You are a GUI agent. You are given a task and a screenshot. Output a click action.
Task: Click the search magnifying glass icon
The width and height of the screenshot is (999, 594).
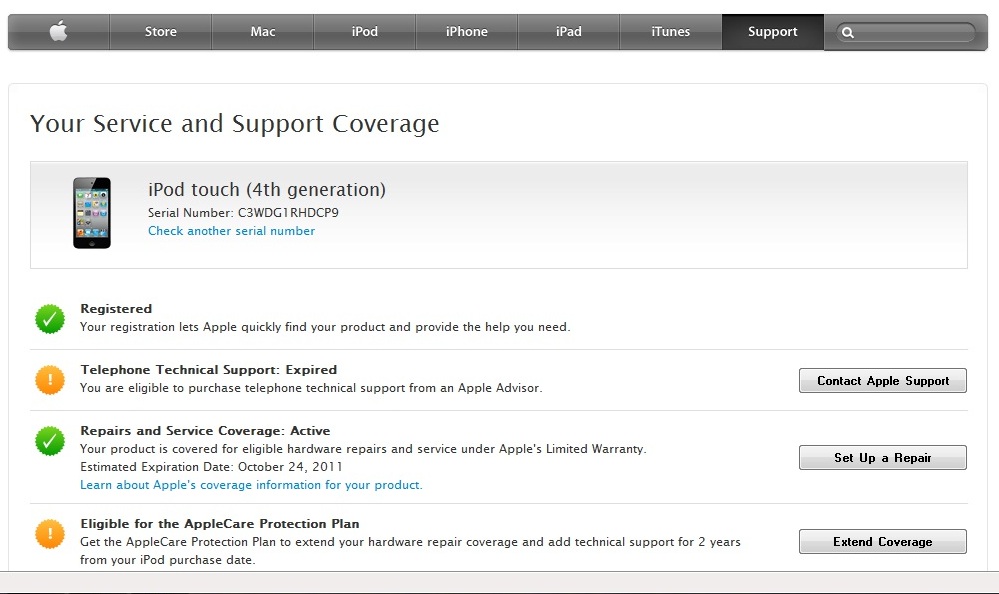(x=848, y=33)
